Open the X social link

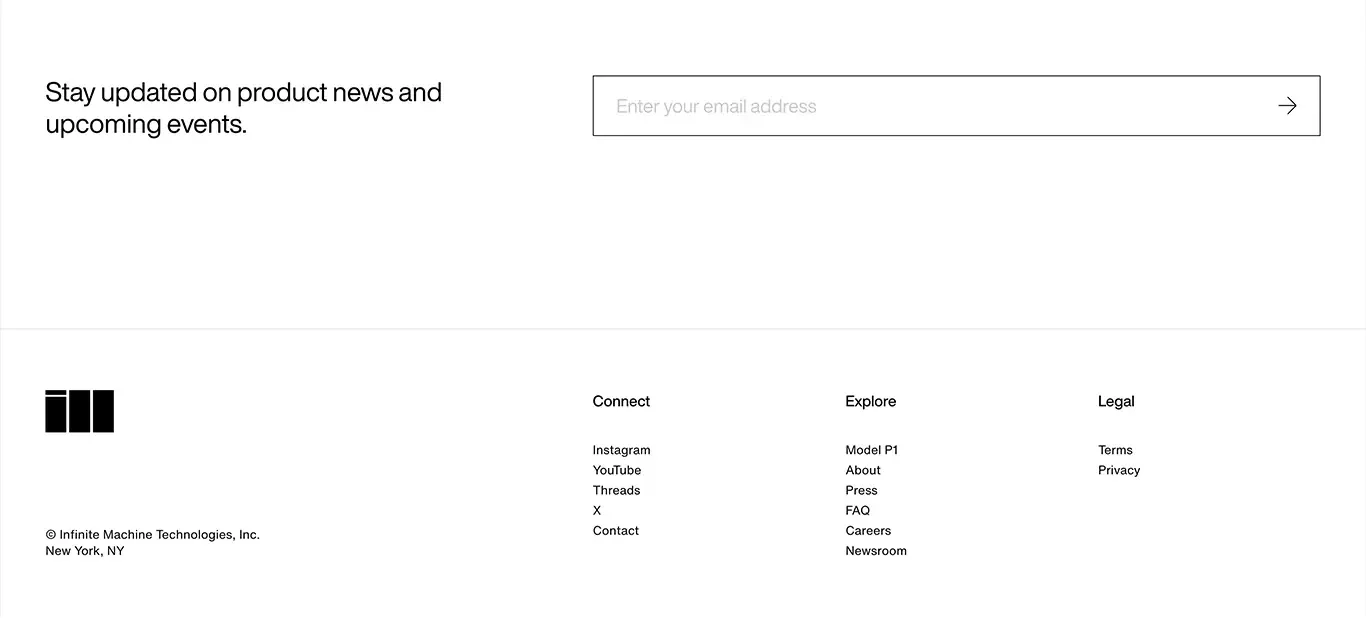pyautogui.click(x=597, y=510)
